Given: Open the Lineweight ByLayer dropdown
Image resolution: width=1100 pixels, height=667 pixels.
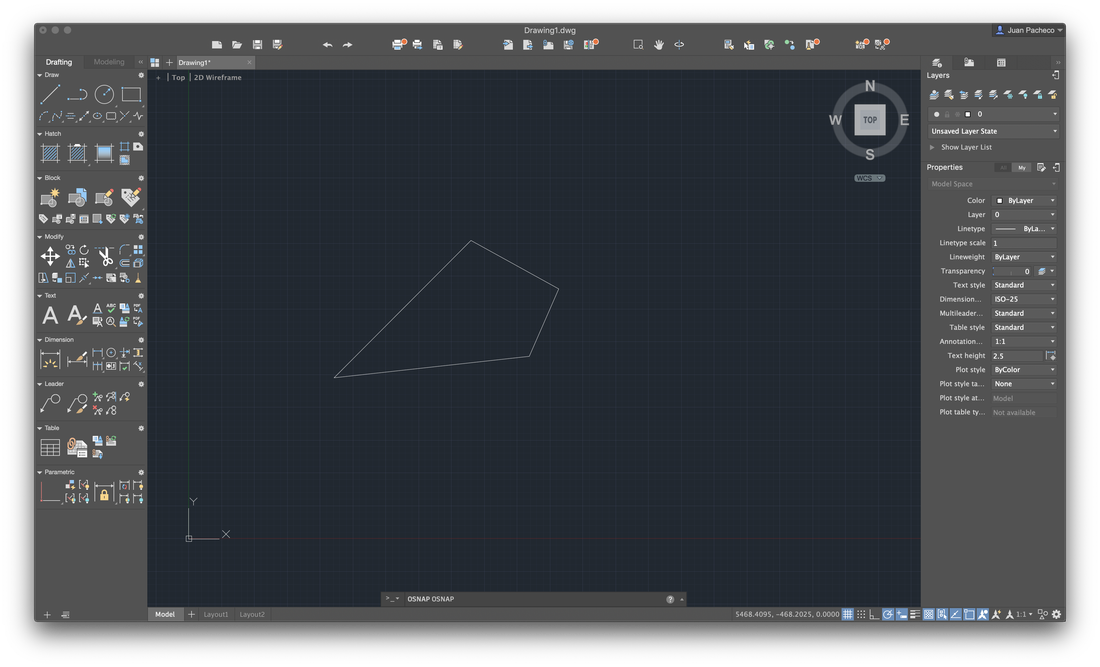Looking at the screenshot, I should point(1024,257).
